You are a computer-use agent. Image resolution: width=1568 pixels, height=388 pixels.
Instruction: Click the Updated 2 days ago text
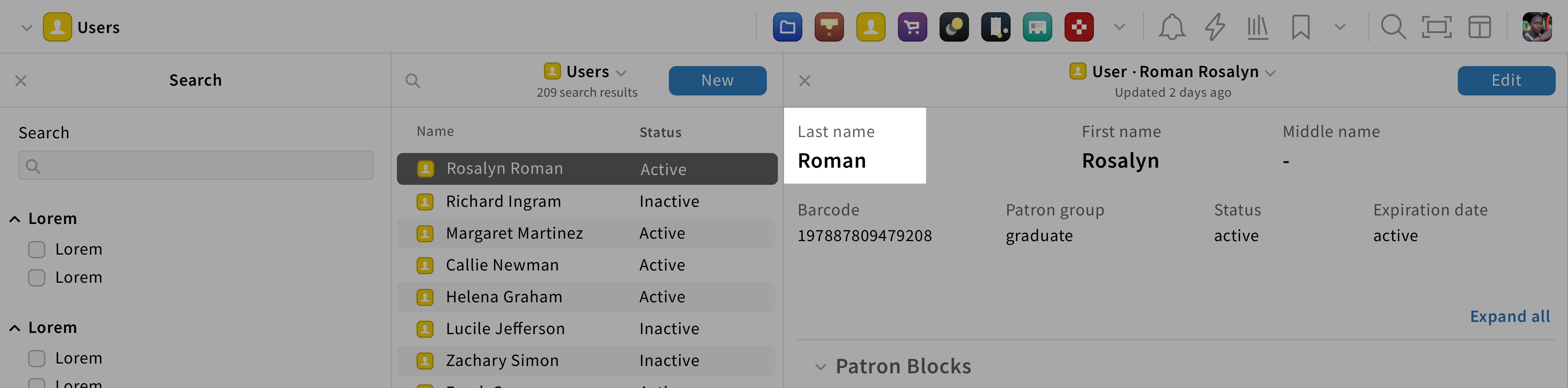(x=1172, y=92)
